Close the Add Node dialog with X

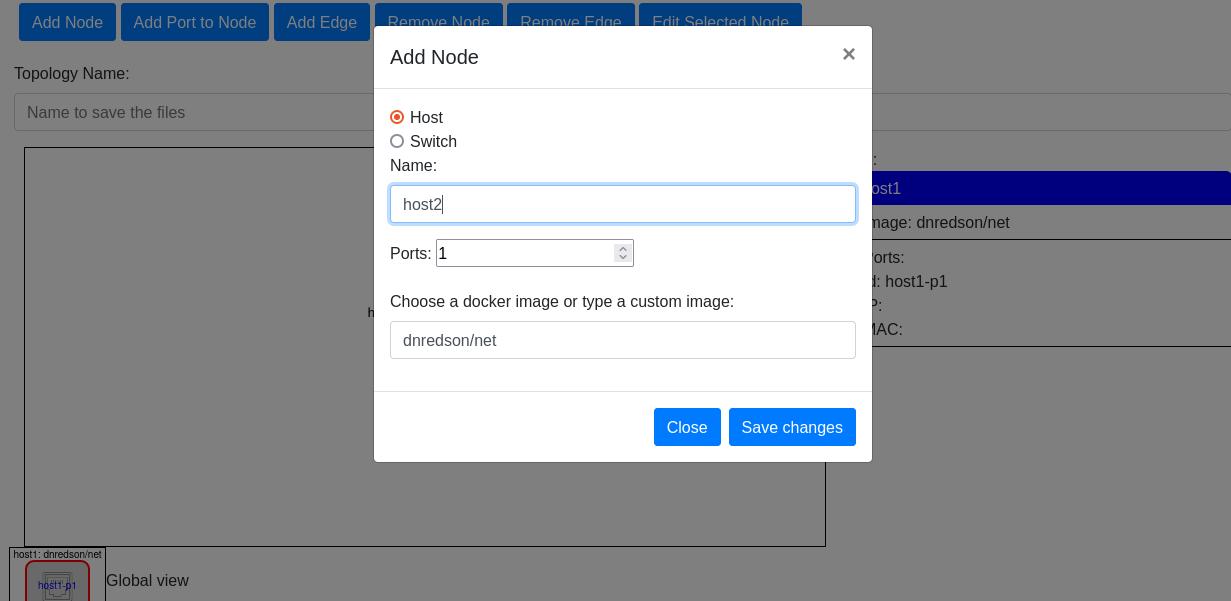click(x=848, y=54)
